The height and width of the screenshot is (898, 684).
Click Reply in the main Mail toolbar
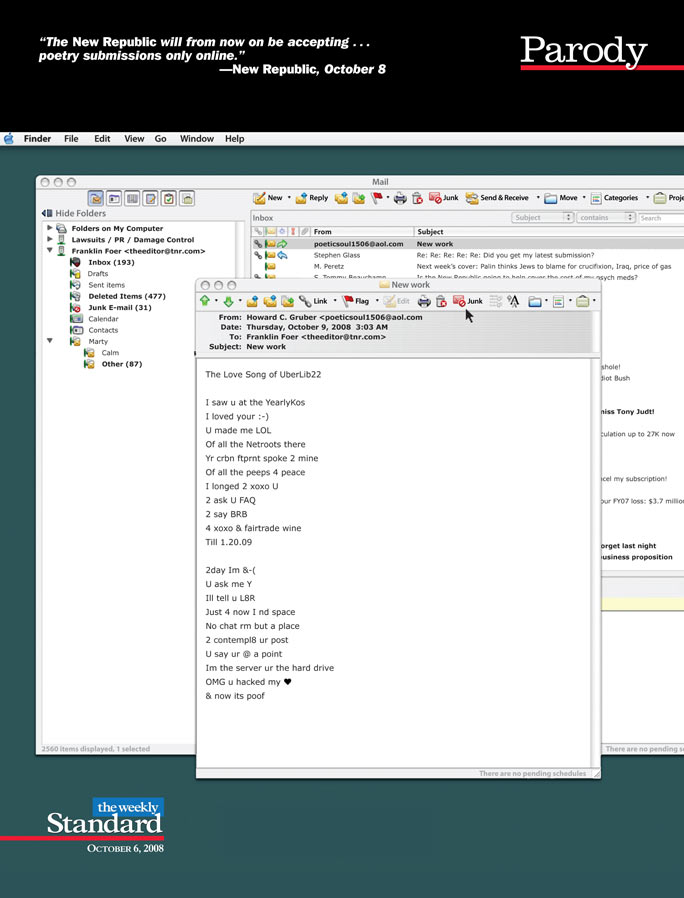pos(311,198)
